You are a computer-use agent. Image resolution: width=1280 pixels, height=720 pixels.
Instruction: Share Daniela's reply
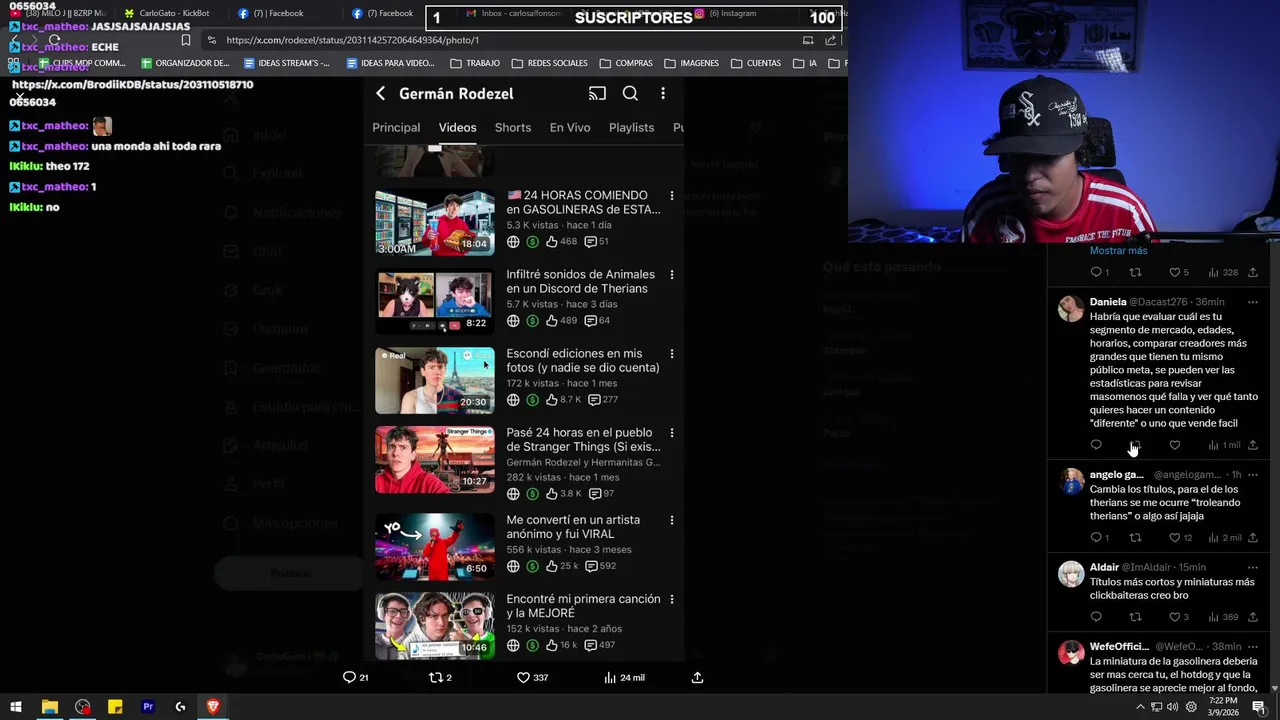[x=1252, y=445]
